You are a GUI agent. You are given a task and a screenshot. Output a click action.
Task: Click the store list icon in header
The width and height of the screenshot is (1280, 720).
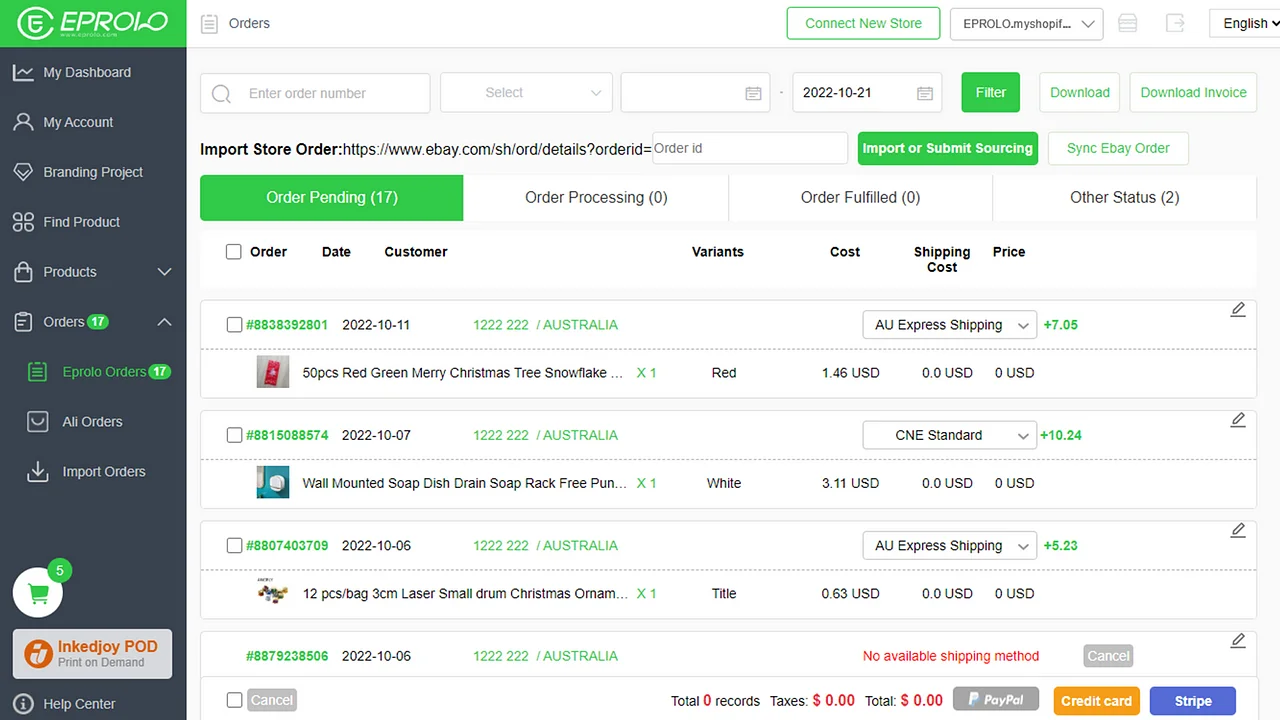pyautogui.click(x=1128, y=24)
